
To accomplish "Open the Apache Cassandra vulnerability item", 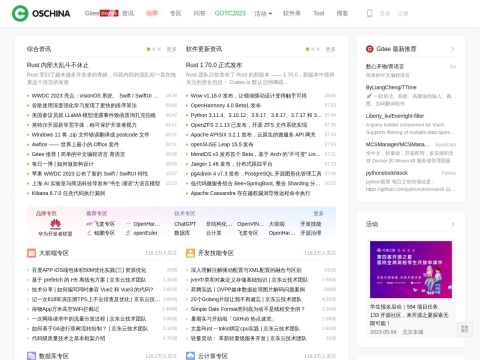I will coord(250,193).
